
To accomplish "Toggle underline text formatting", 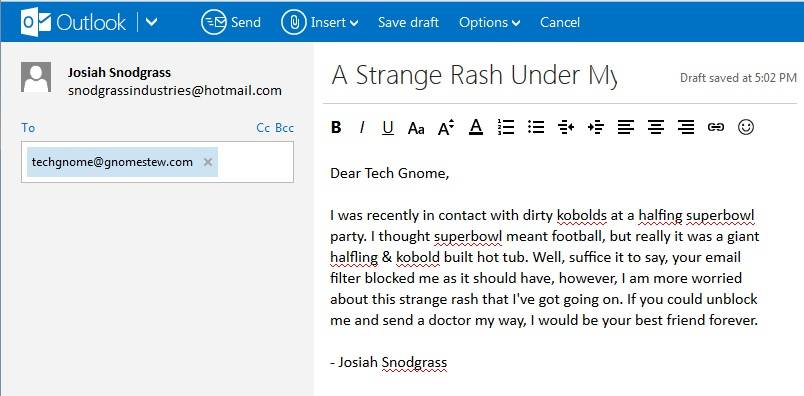I will (x=388, y=127).
